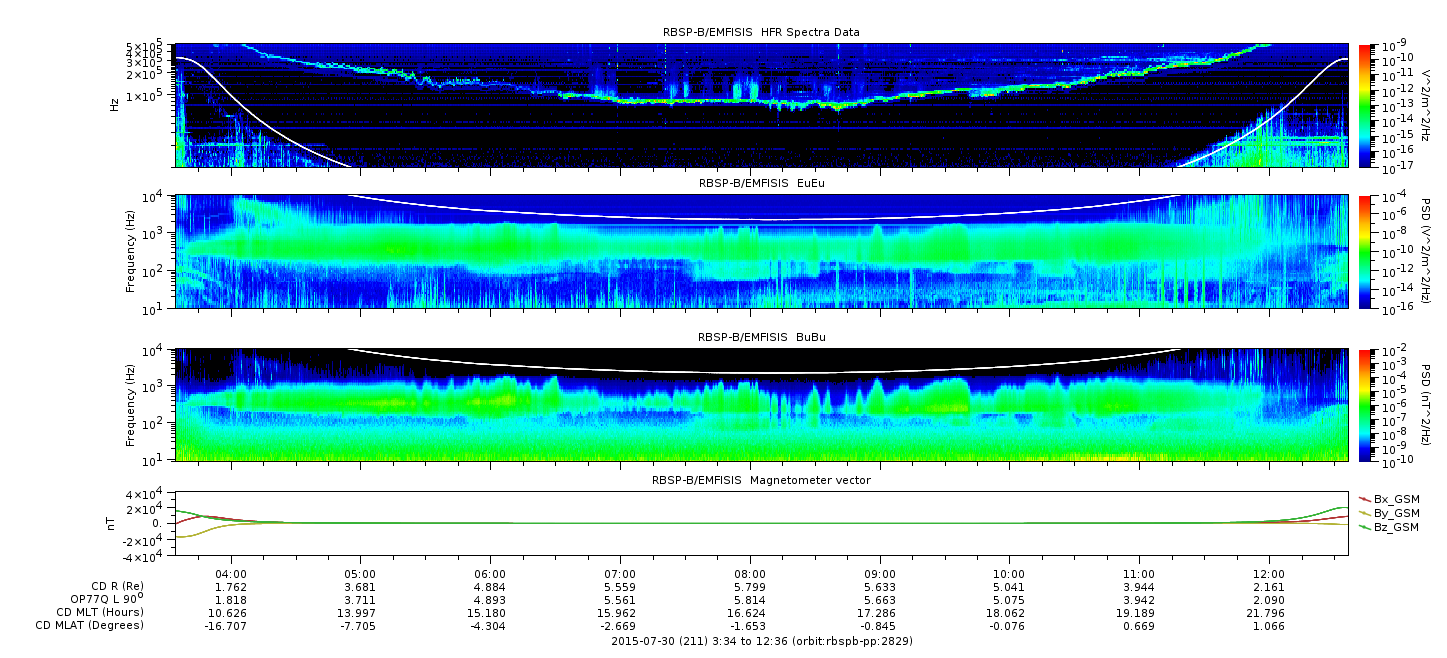Click the 12:00 time axis label
Screen dimensions: 1447x658
[1268, 574]
